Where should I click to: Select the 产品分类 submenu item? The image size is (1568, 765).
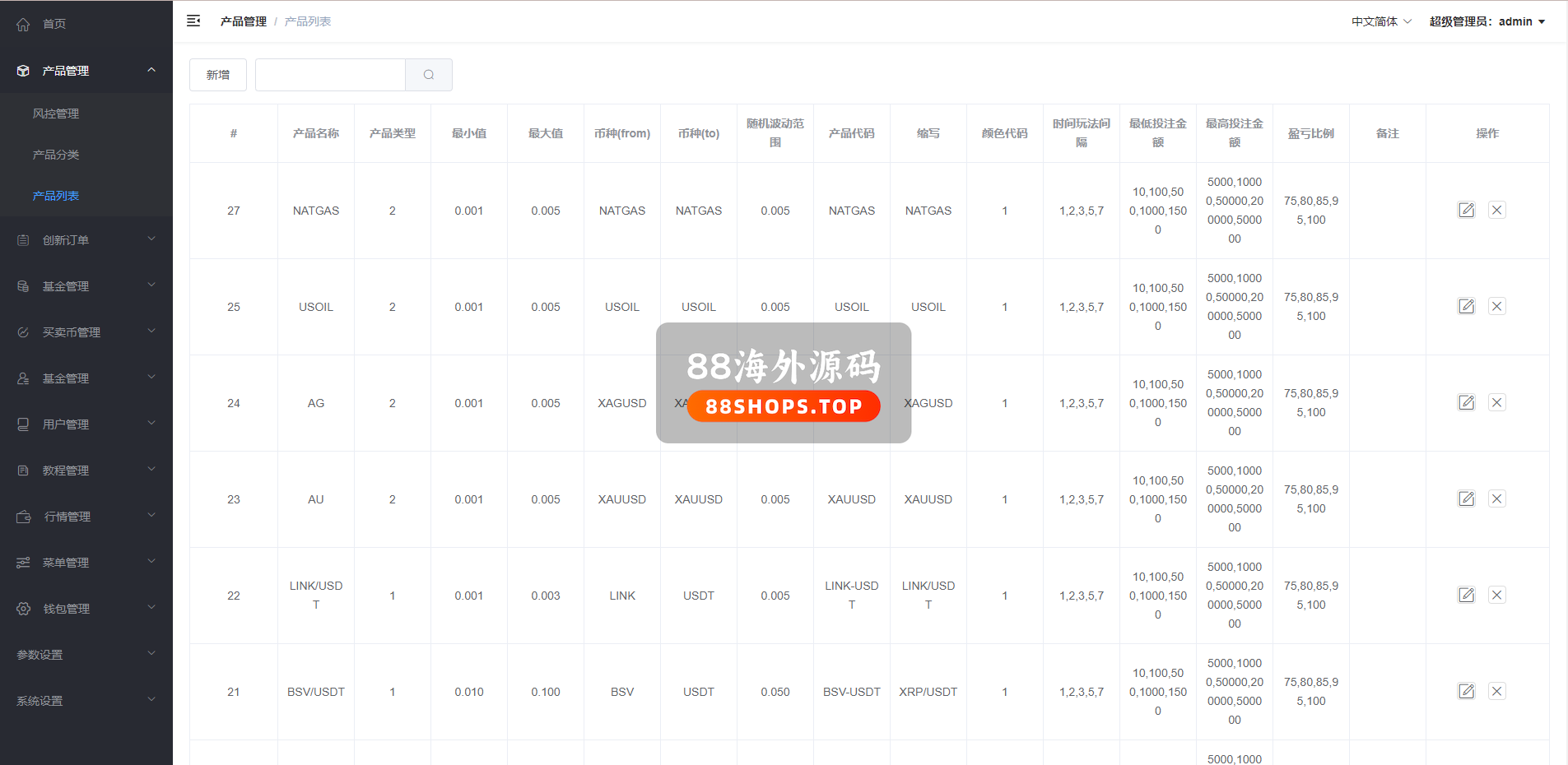pos(56,155)
